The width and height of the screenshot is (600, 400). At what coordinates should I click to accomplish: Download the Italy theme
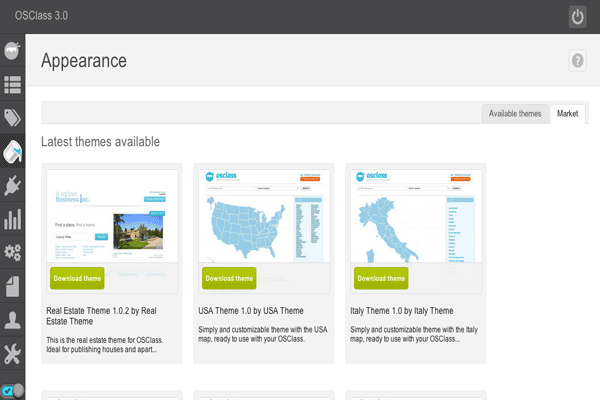coord(381,278)
